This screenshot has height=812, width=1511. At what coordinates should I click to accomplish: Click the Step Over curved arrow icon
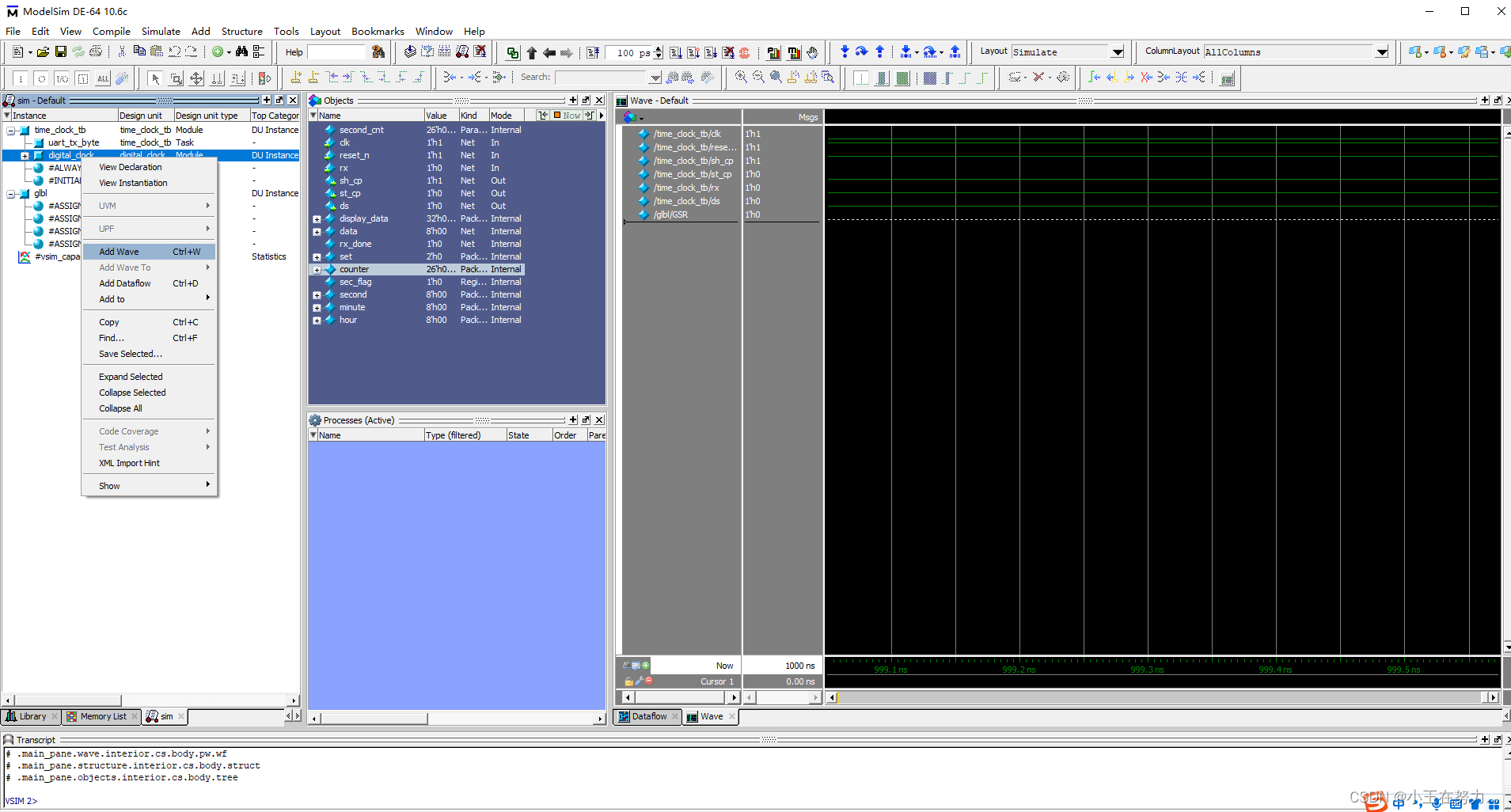tap(862, 52)
